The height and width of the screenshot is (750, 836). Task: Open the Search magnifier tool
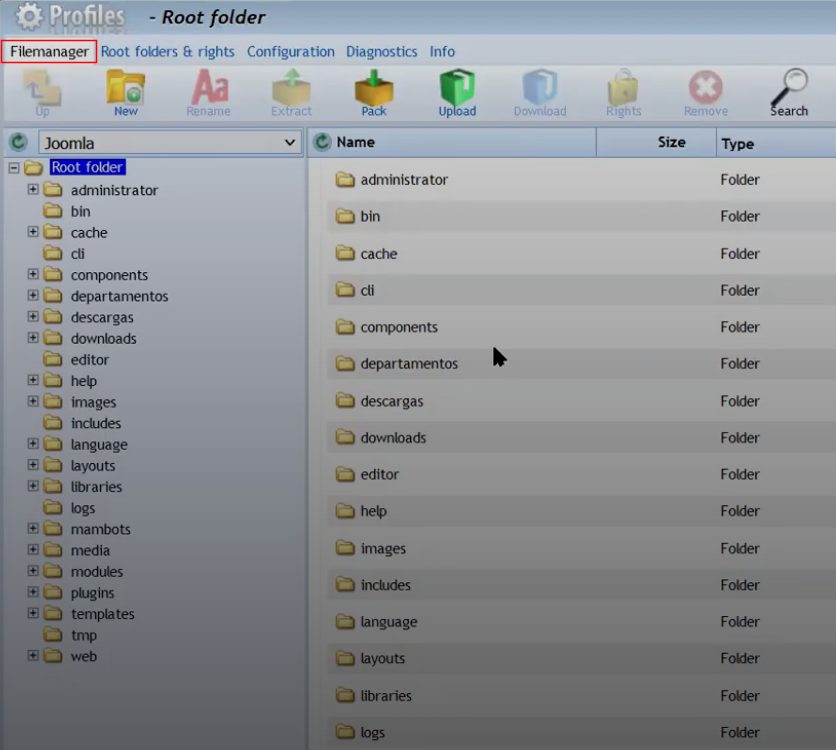point(789,91)
